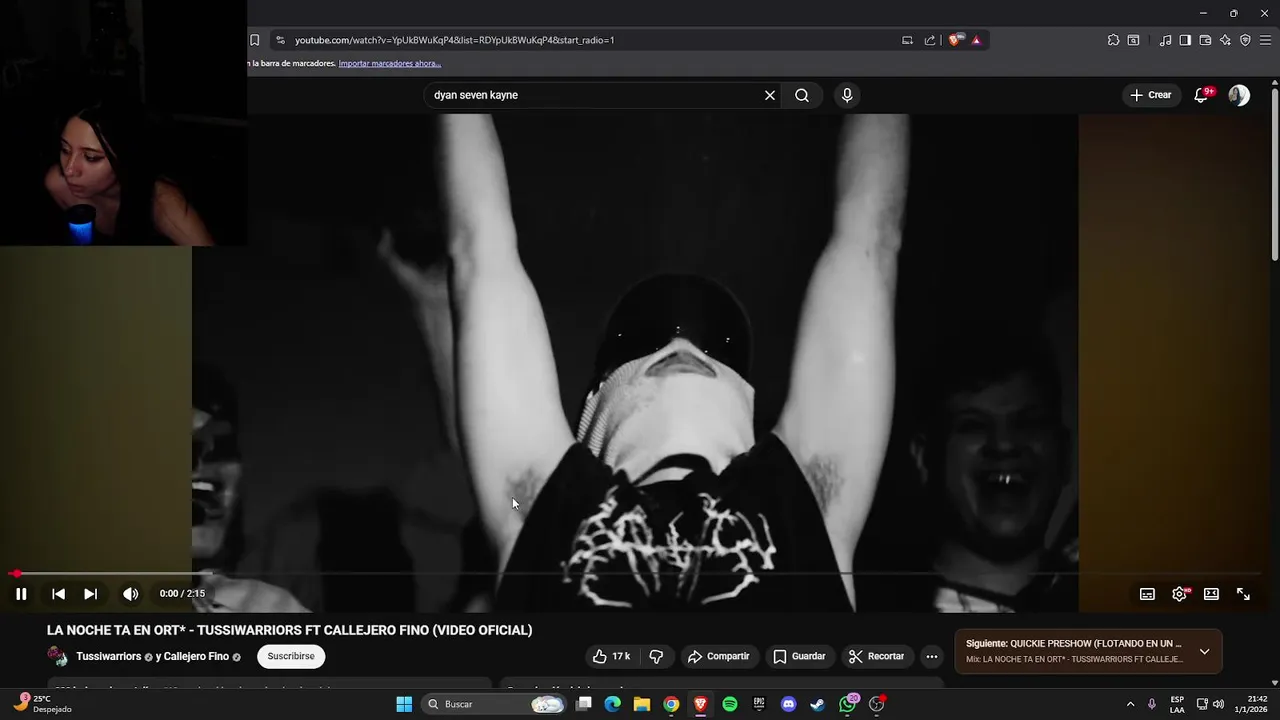
Task: Start voice search with microphone icon
Action: point(847,95)
